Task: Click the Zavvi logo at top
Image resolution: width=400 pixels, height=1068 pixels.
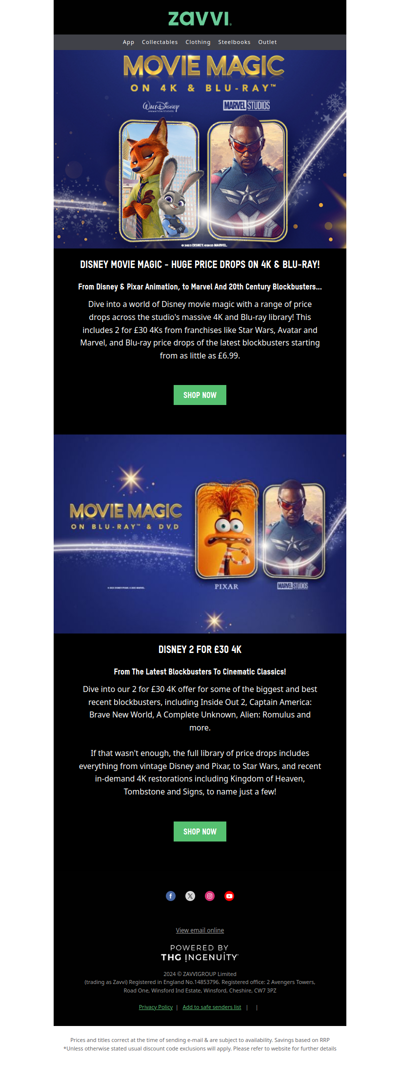Action: coord(200,18)
